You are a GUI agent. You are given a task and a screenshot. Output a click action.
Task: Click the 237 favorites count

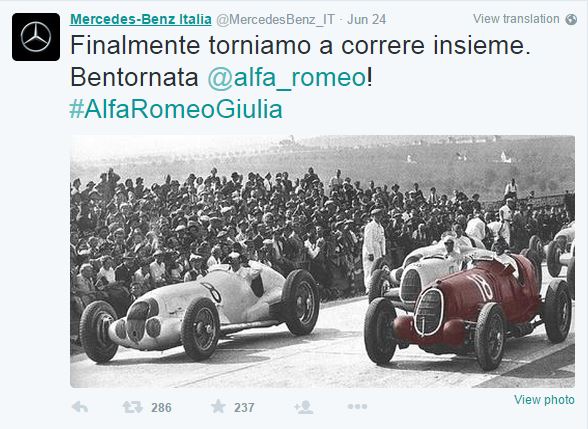(x=244, y=408)
